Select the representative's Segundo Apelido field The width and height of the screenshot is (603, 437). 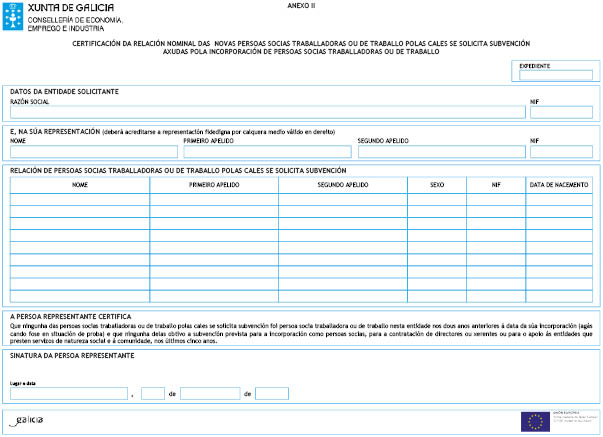point(440,152)
